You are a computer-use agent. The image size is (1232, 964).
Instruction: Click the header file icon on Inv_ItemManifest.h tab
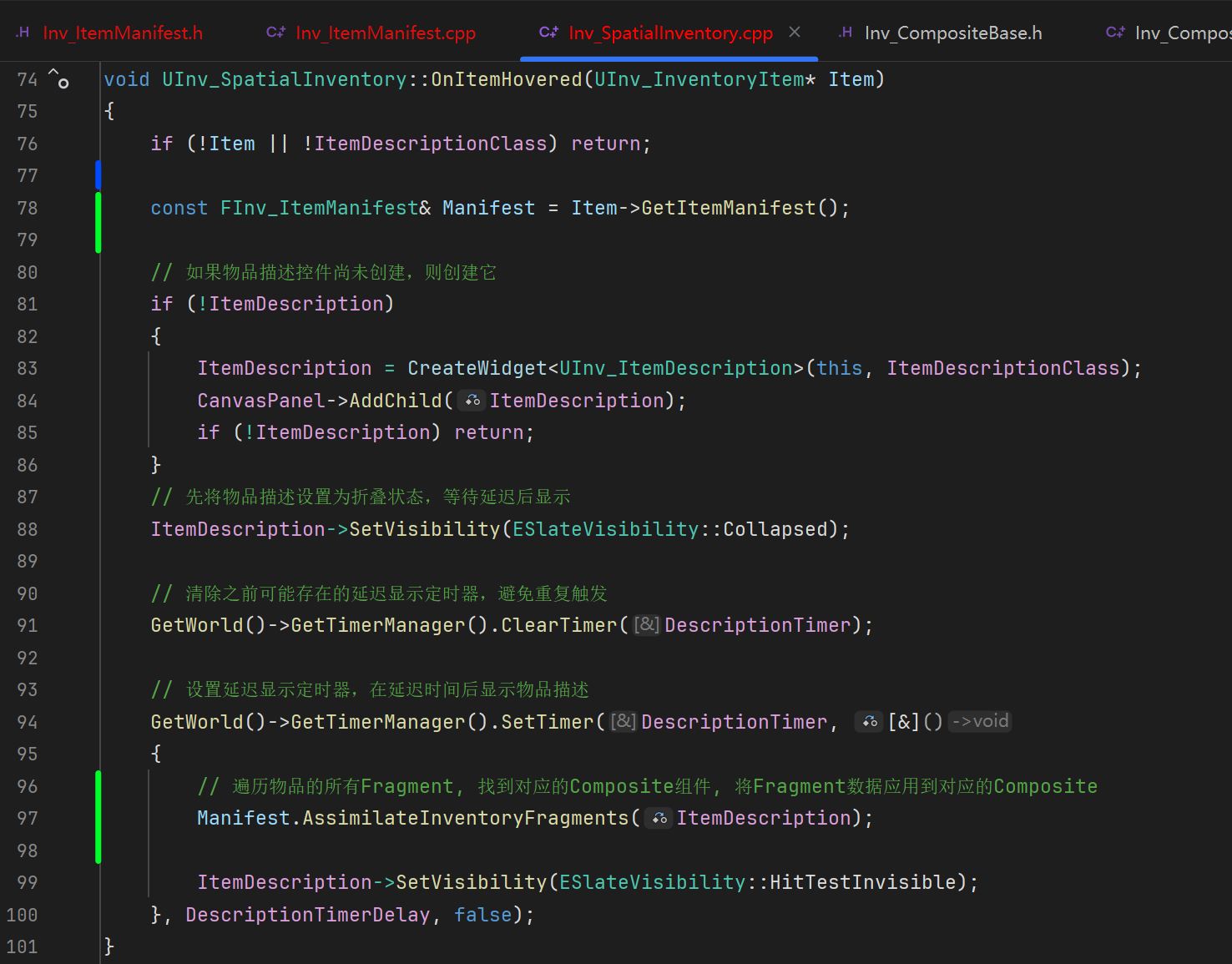click(23, 33)
